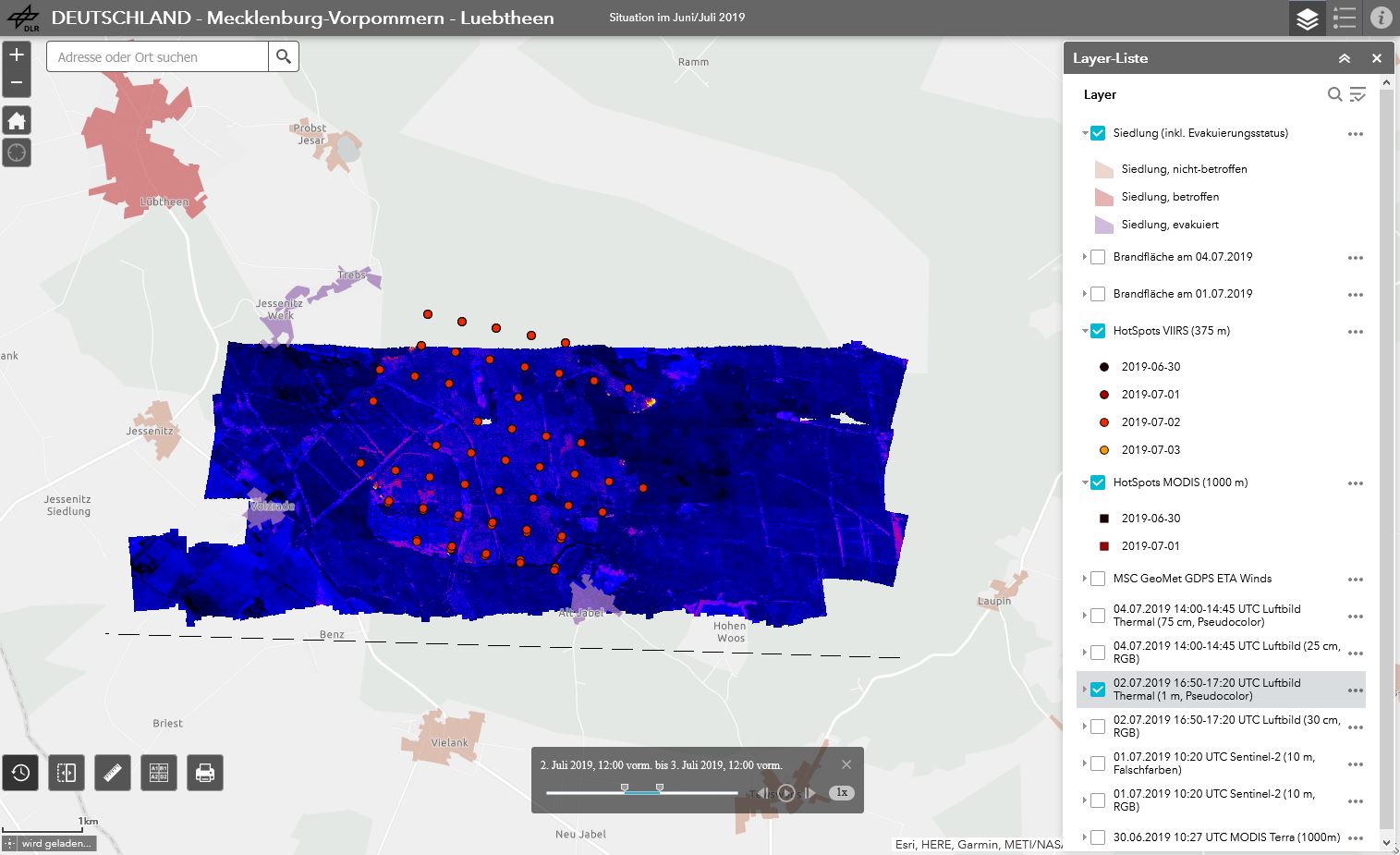Open the time slider clock tool
The image size is (1400, 855).
pyautogui.click(x=20, y=773)
